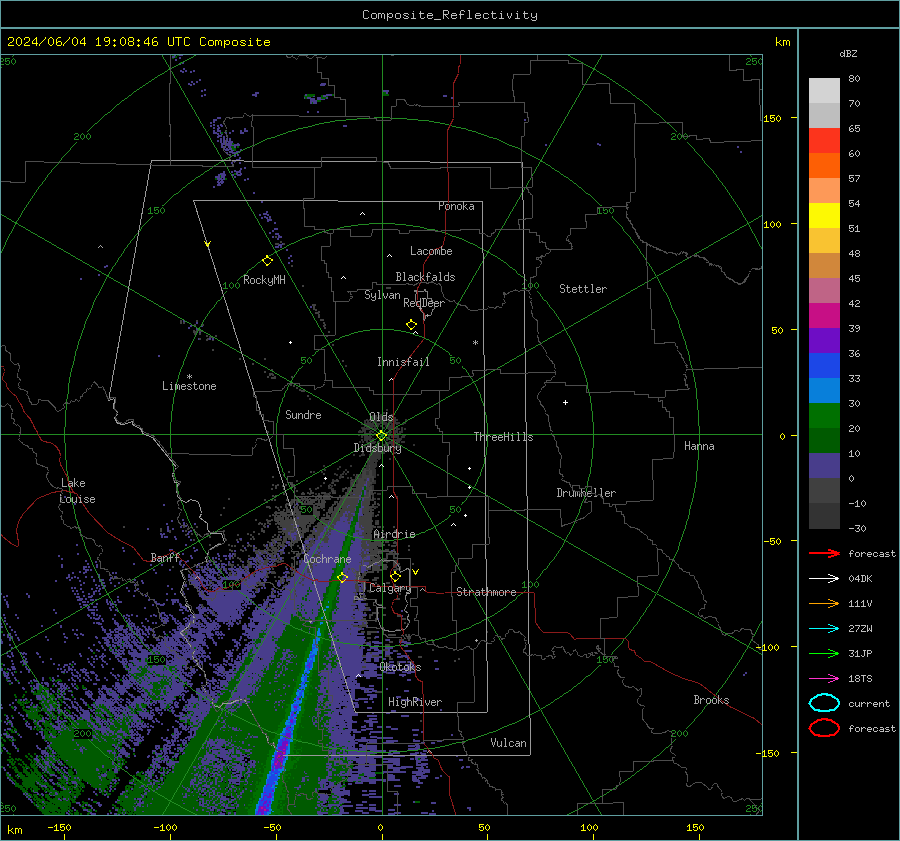The width and height of the screenshot is (900, 841).
Task: Click the Brooks city label
Action: point(711,700)
